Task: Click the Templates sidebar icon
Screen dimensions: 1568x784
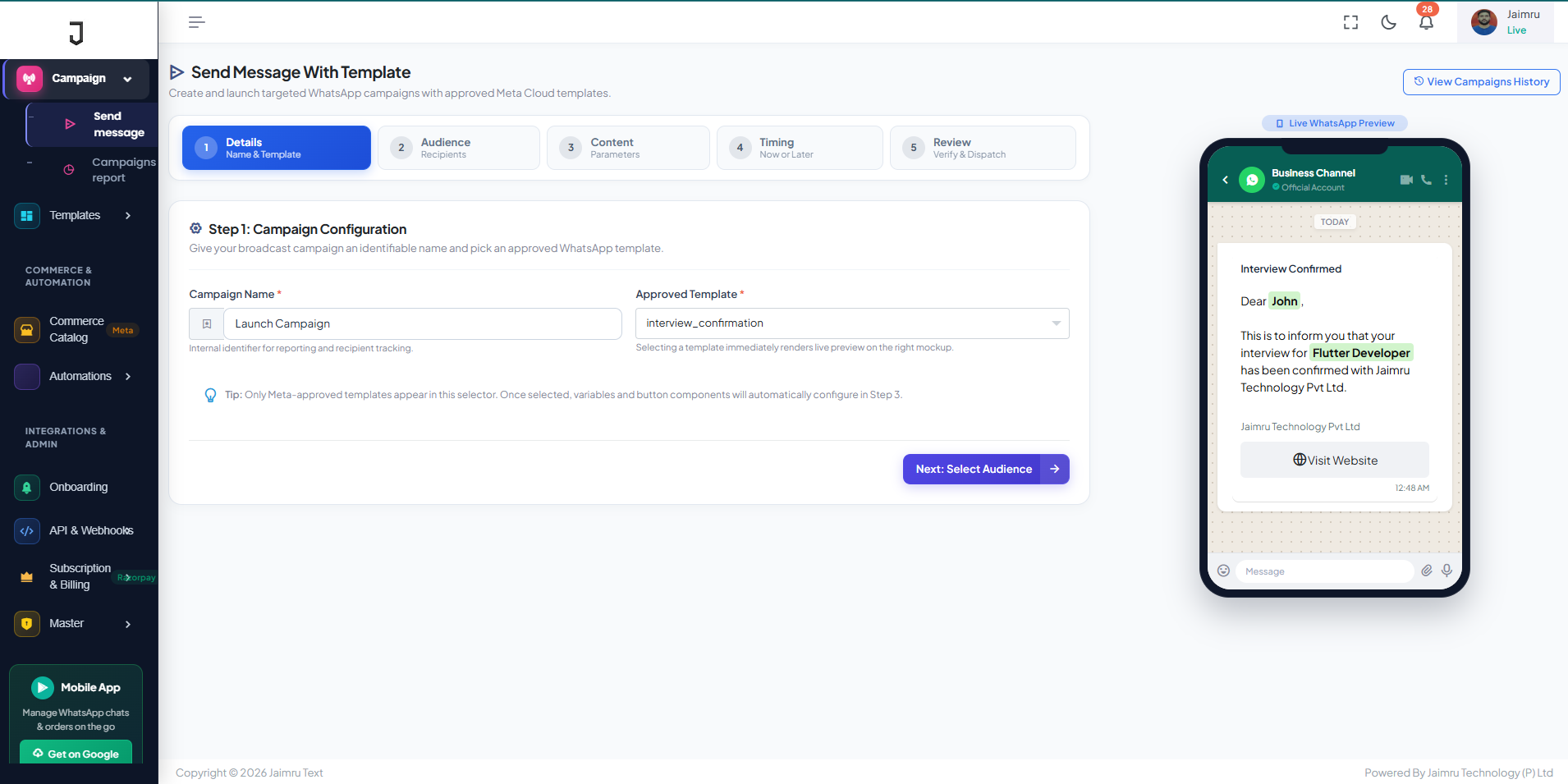Action: (27, 216)
